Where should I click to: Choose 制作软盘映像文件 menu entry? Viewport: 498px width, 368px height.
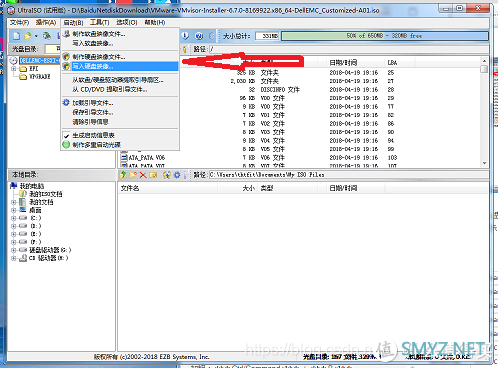pyautogui.click(x=120, y=34)
